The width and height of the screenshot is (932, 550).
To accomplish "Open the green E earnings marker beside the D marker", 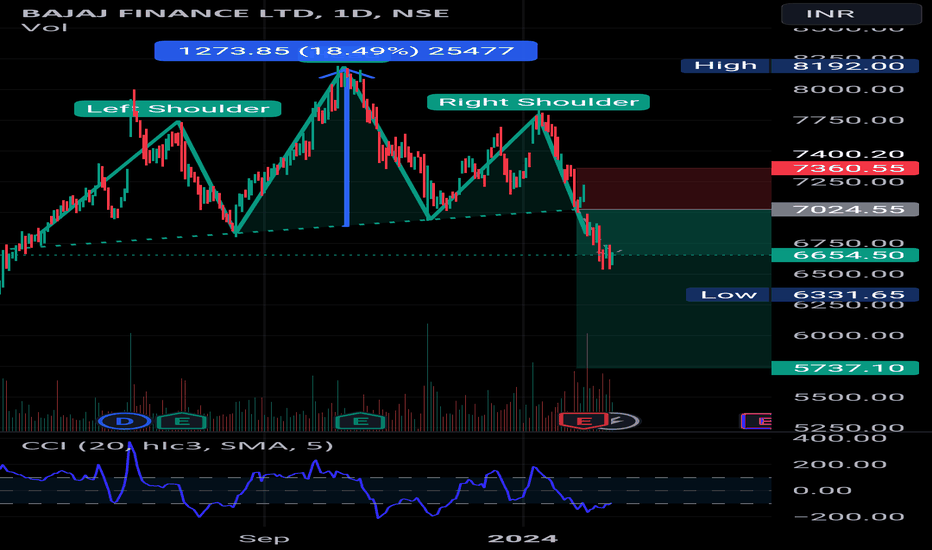I will point(183,422).
